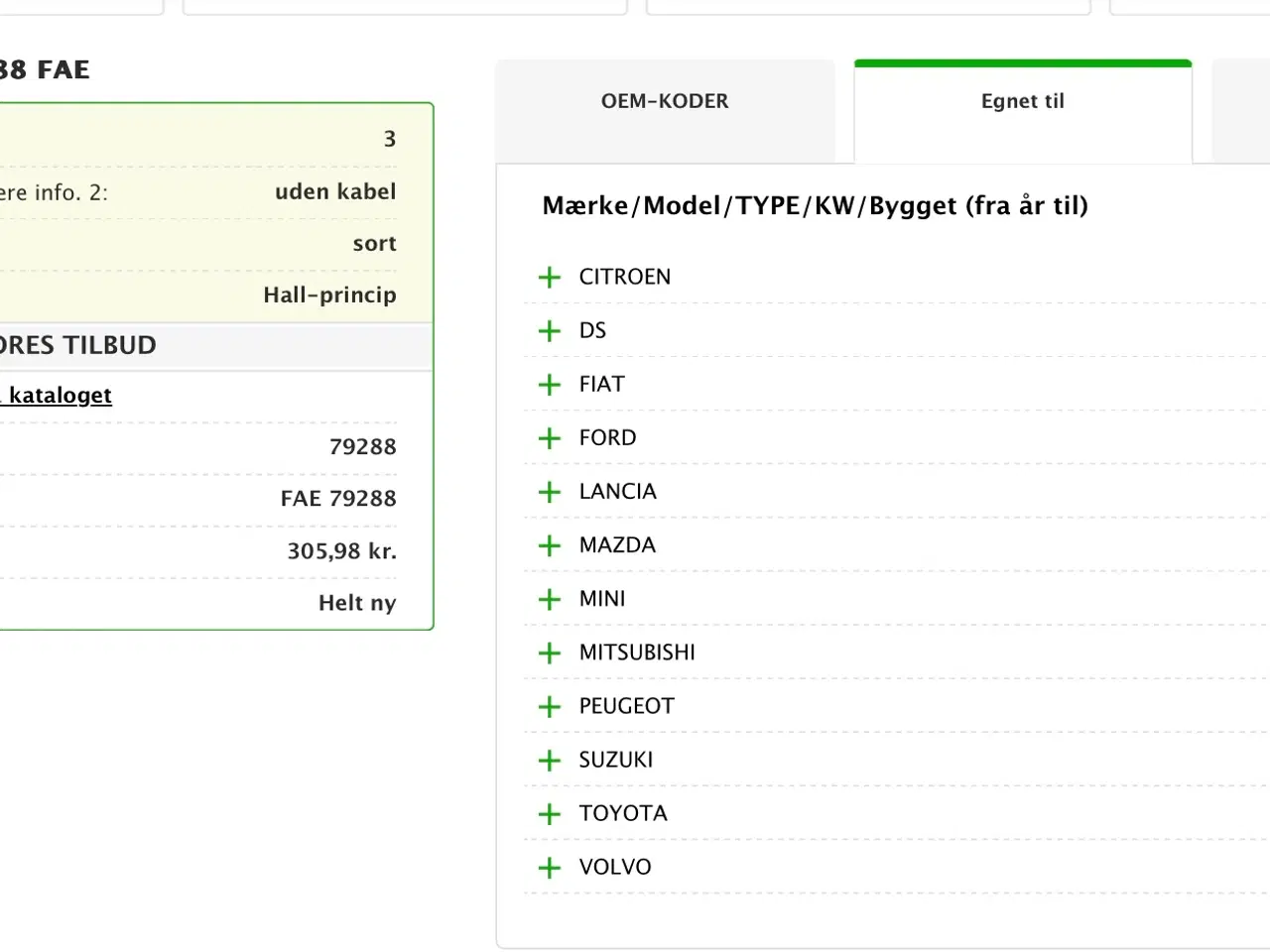Click the plus icon beside CITROEN
Image resolution: width=1270 pixels, height=952 pixels.
(x=550, y=278)
